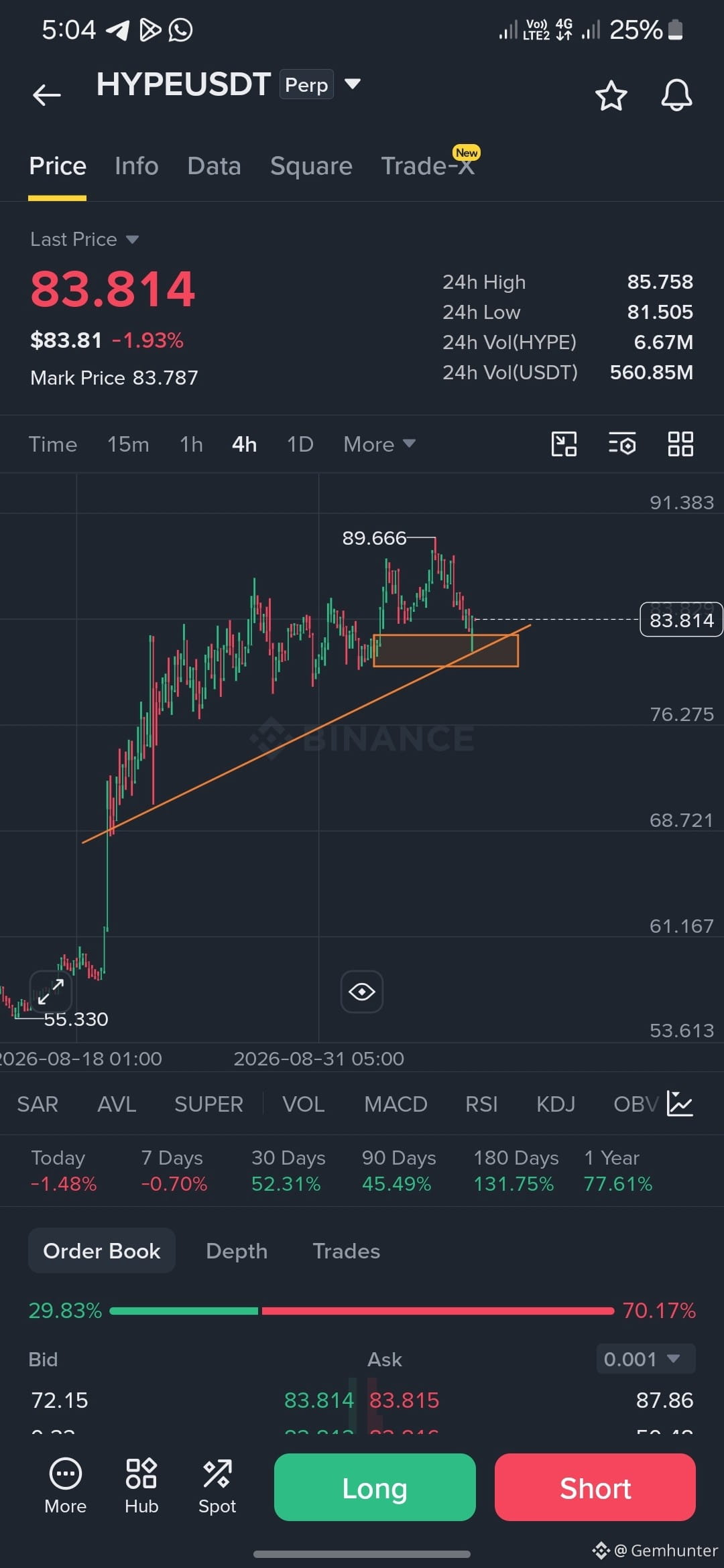Tap the red Short button

595,1487
